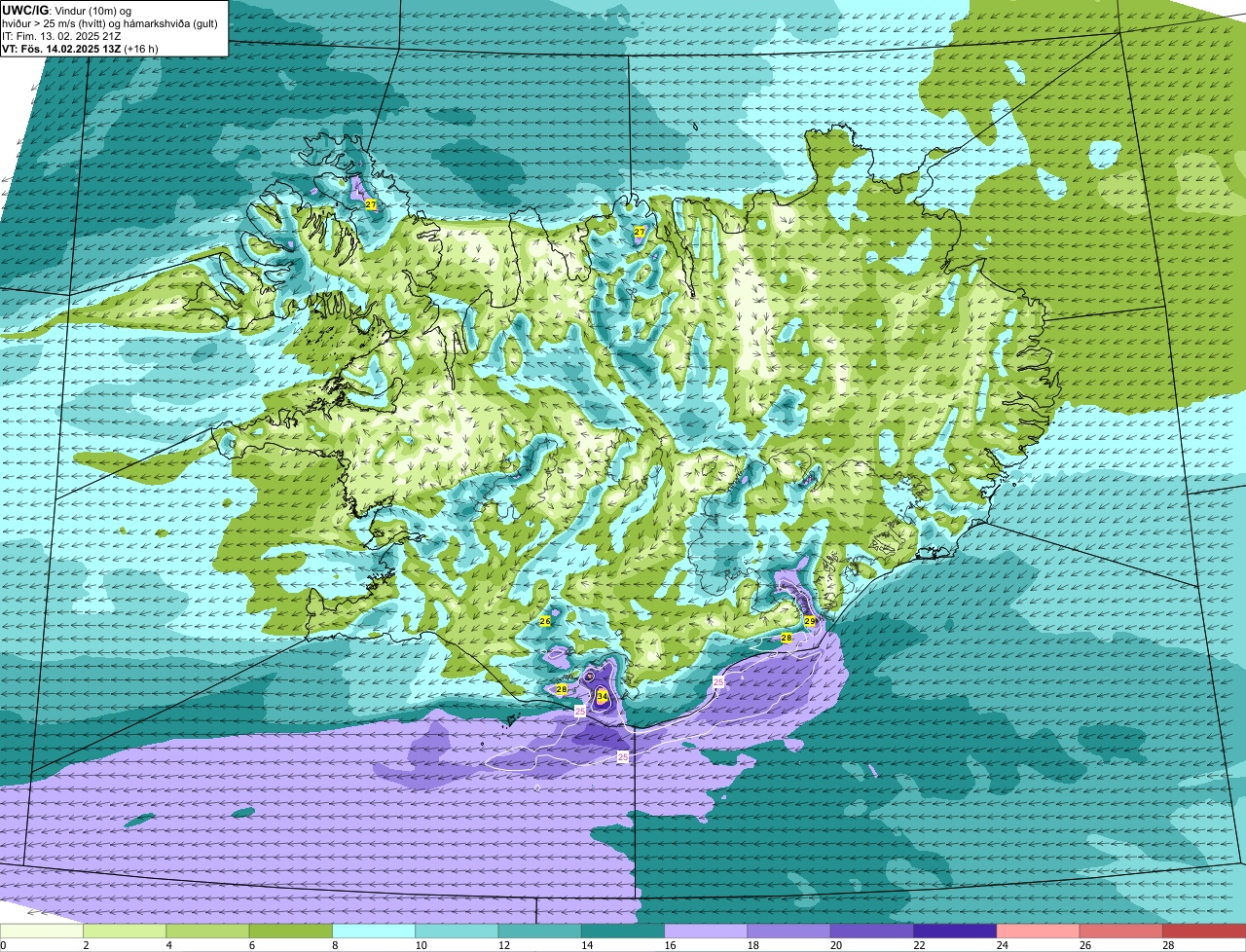The height and width of the screenshot is (952, 1246).
Task: Click the legend scale number 8
Action: (333, 945)
